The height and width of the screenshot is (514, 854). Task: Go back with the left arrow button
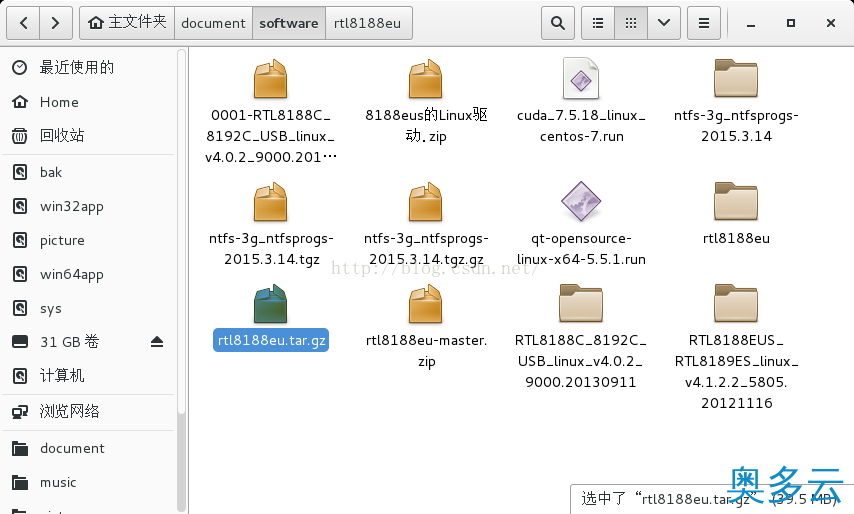click(23, 23)
